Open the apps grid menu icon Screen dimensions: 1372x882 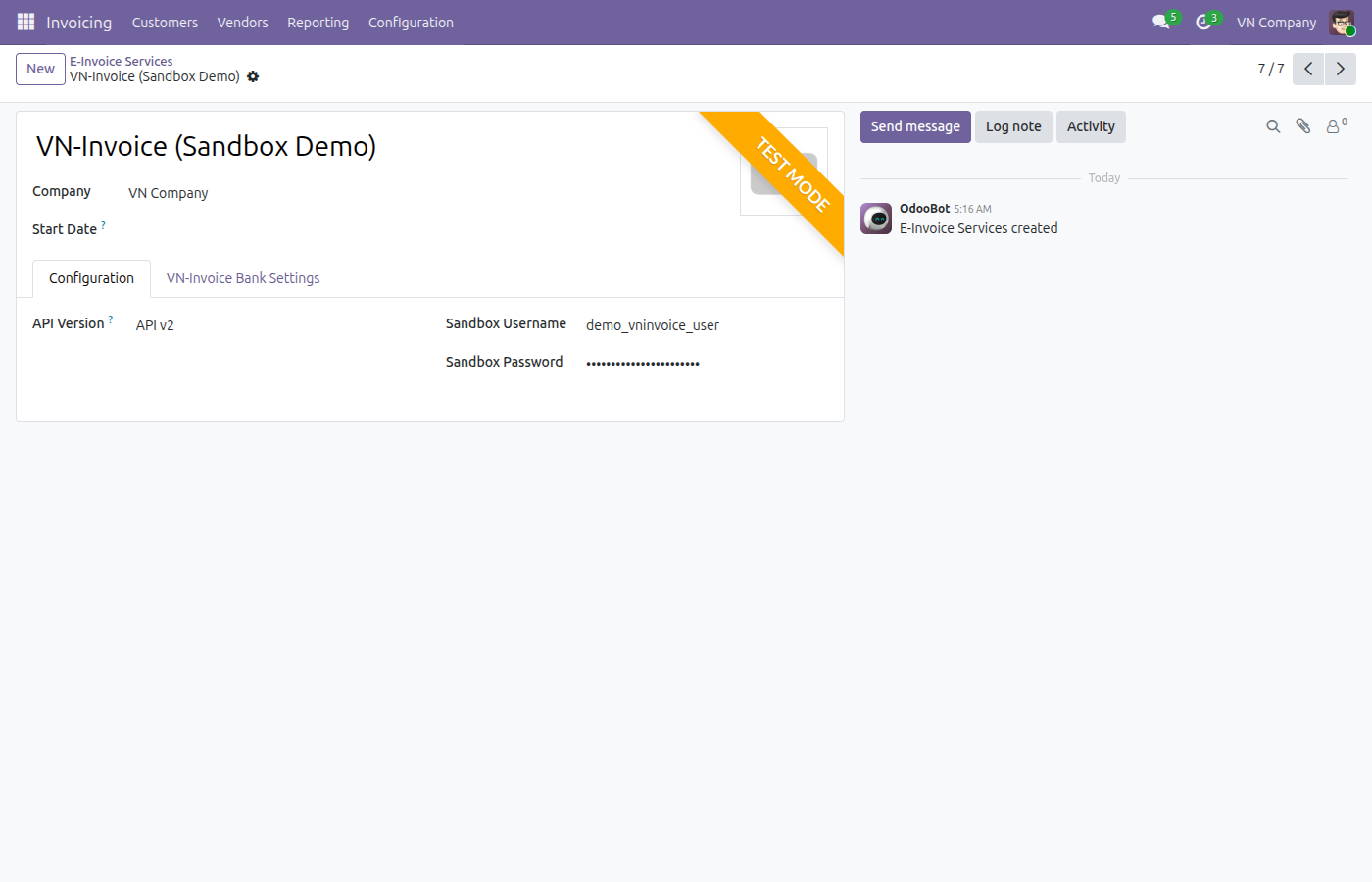(25, 22)
